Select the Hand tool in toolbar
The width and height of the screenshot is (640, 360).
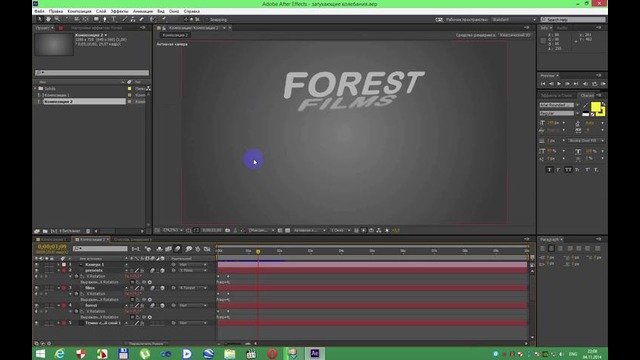pos(48,19)
